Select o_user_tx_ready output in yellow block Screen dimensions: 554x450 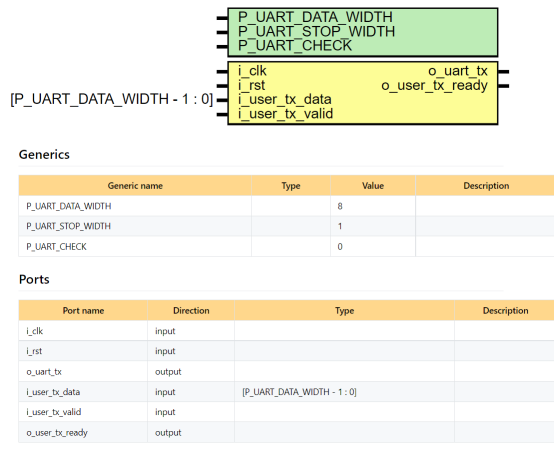tap(435, 85)
